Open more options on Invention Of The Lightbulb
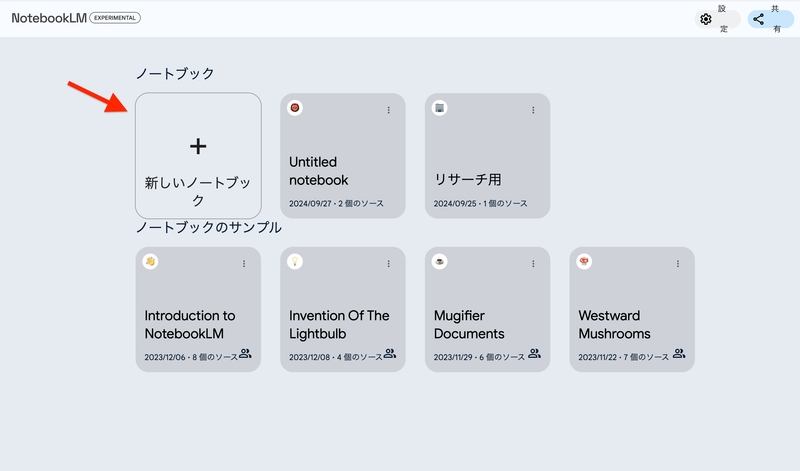This screenshot has width=800, height=471. click(x=389, y=264)
